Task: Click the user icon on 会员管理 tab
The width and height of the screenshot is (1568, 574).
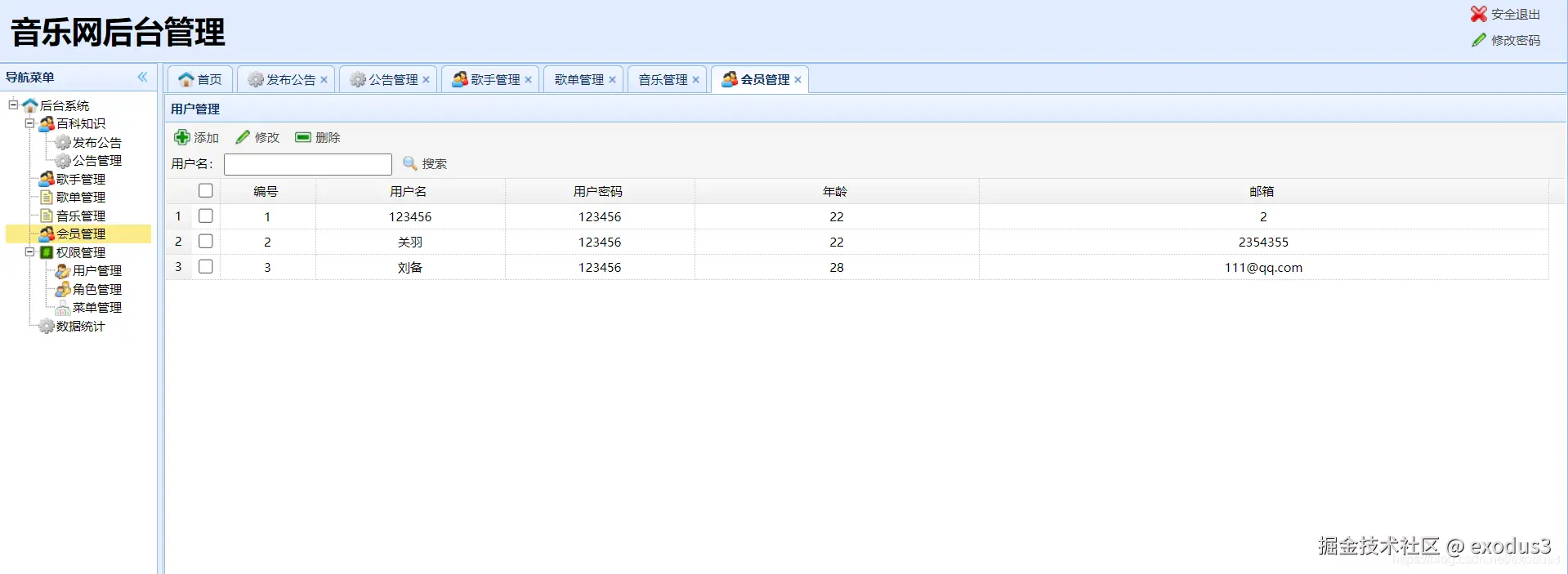Action: (730, 79)
